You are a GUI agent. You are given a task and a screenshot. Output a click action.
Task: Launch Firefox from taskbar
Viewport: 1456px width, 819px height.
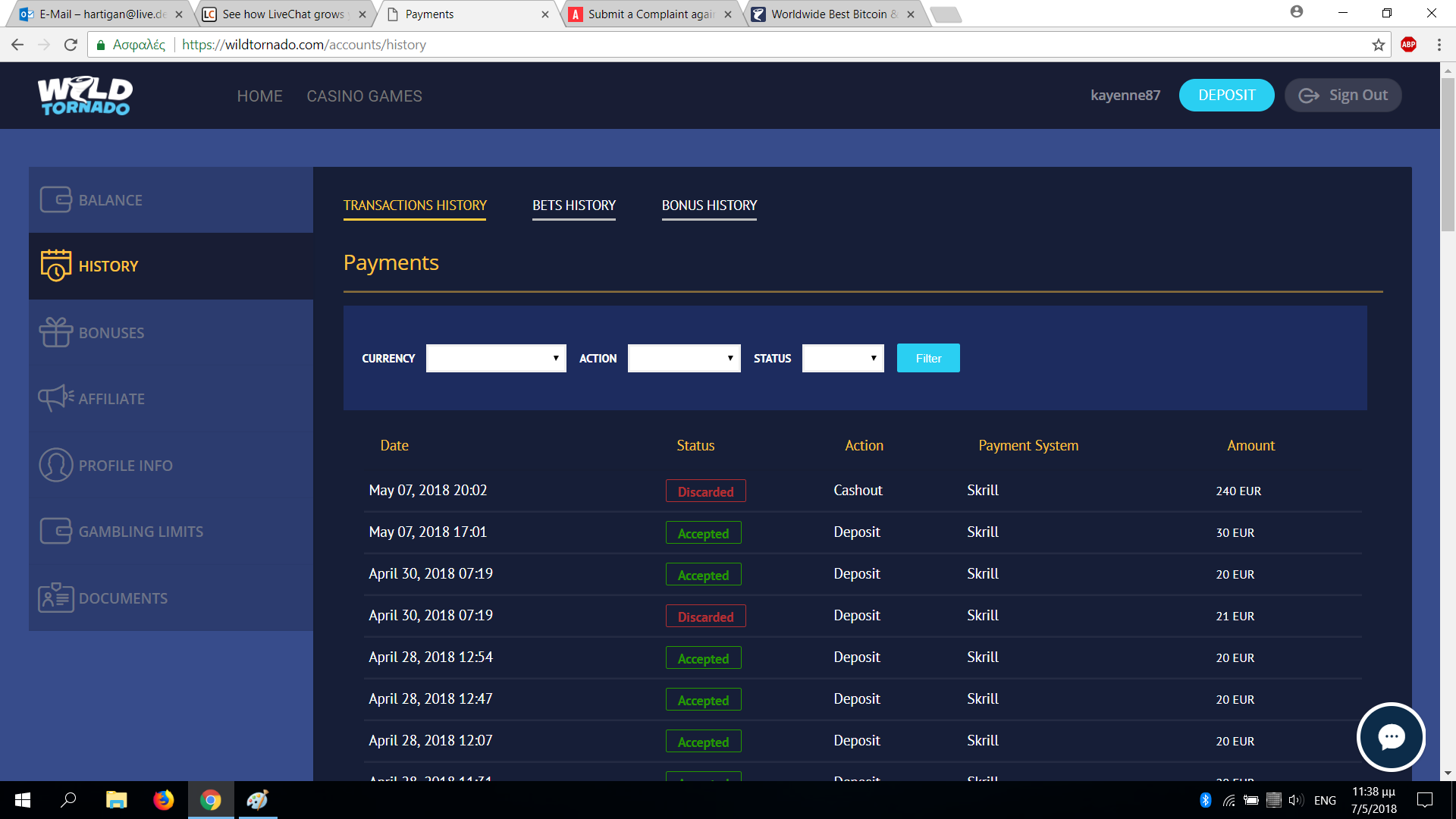click(x=163, y=800)
